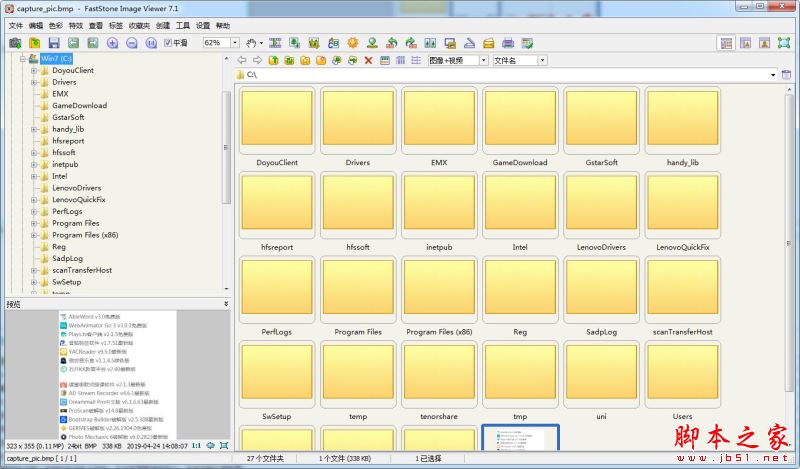Image resolution: width=800 pixels, height=469 pixels.
Task: Delete selected file with red X
Action: coord(368,60)
